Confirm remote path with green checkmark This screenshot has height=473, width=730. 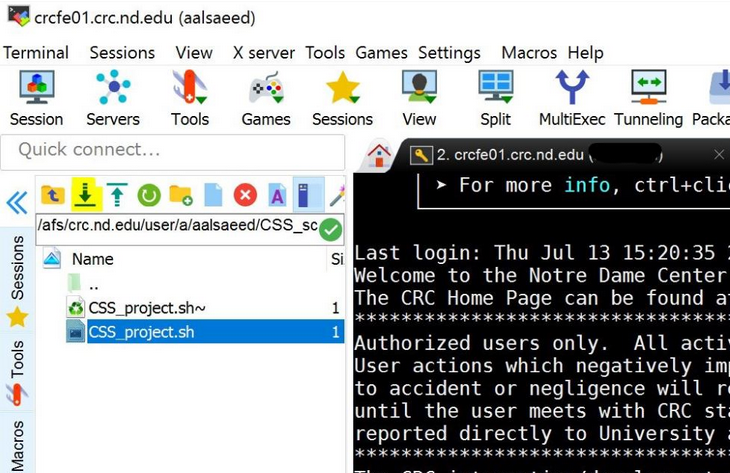(x=331, y=230)
